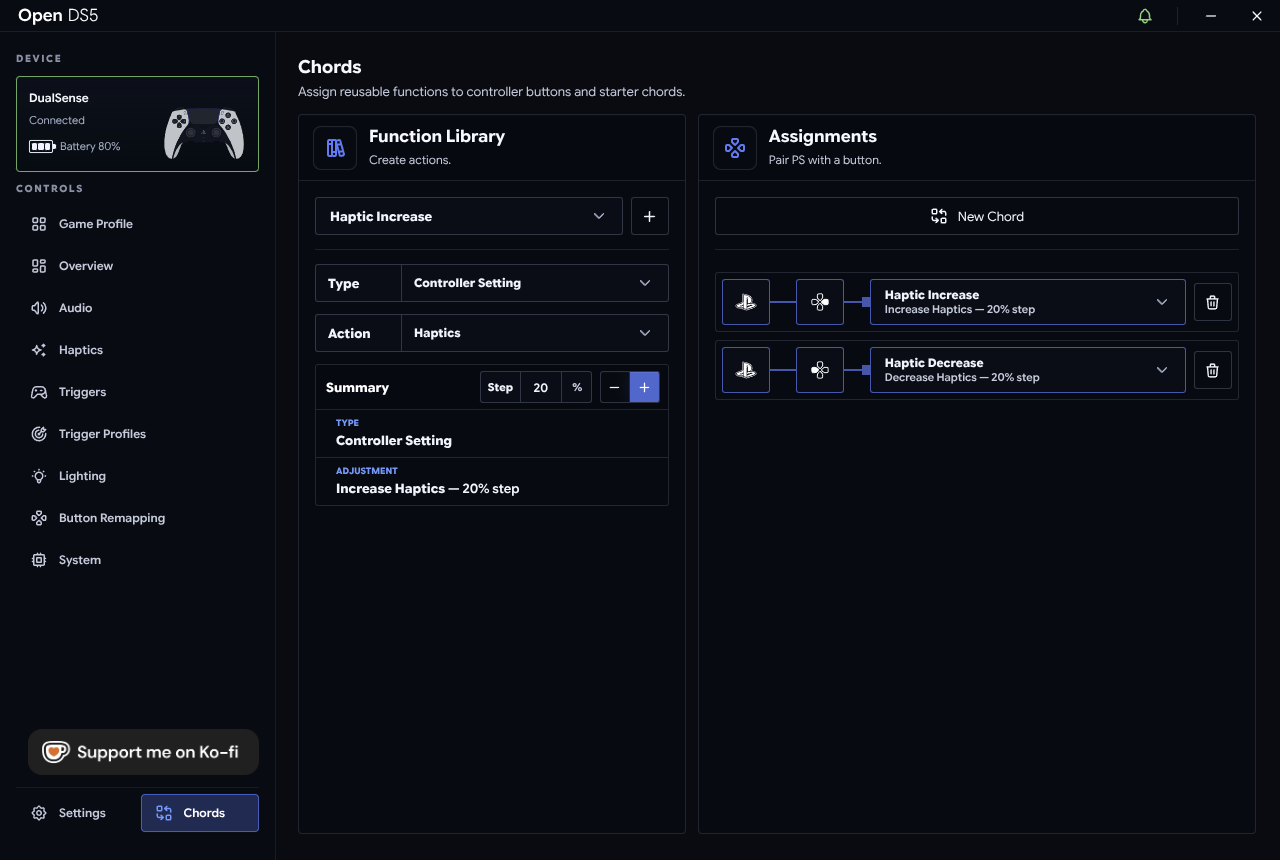Screen dimensions: 1280x860
Task: Select the plus increase adjustment toggle
Action: [x=644, y=387]
